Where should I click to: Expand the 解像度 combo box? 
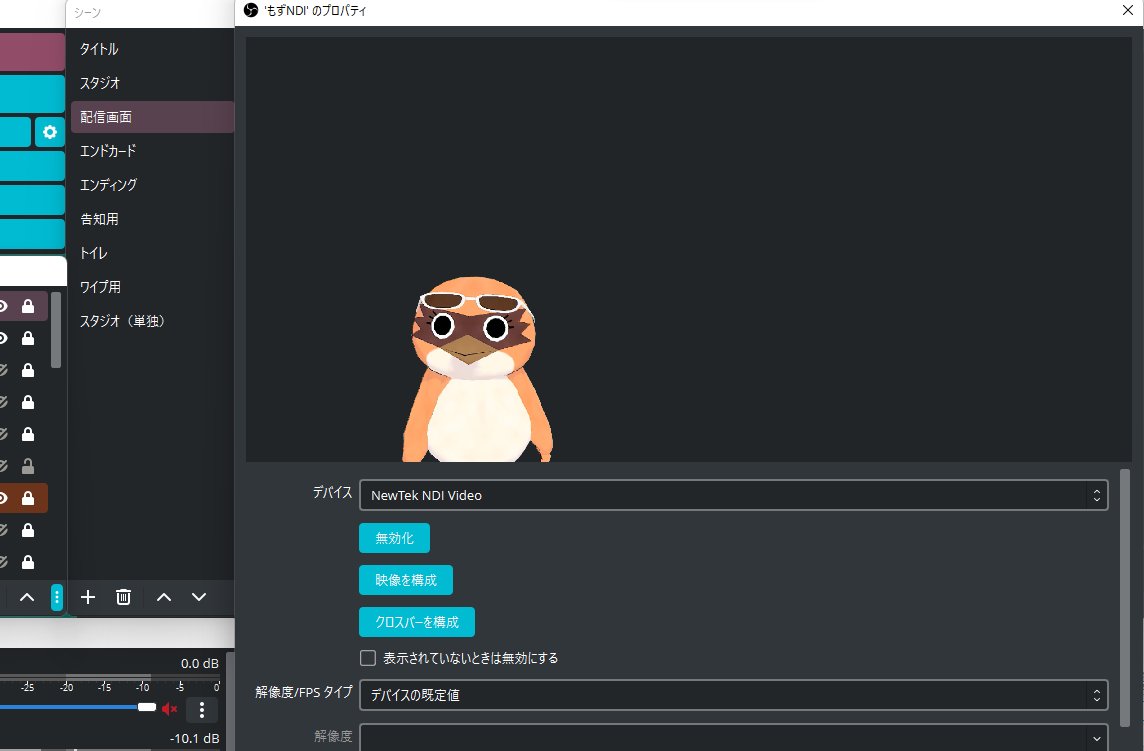pos(733,737)
